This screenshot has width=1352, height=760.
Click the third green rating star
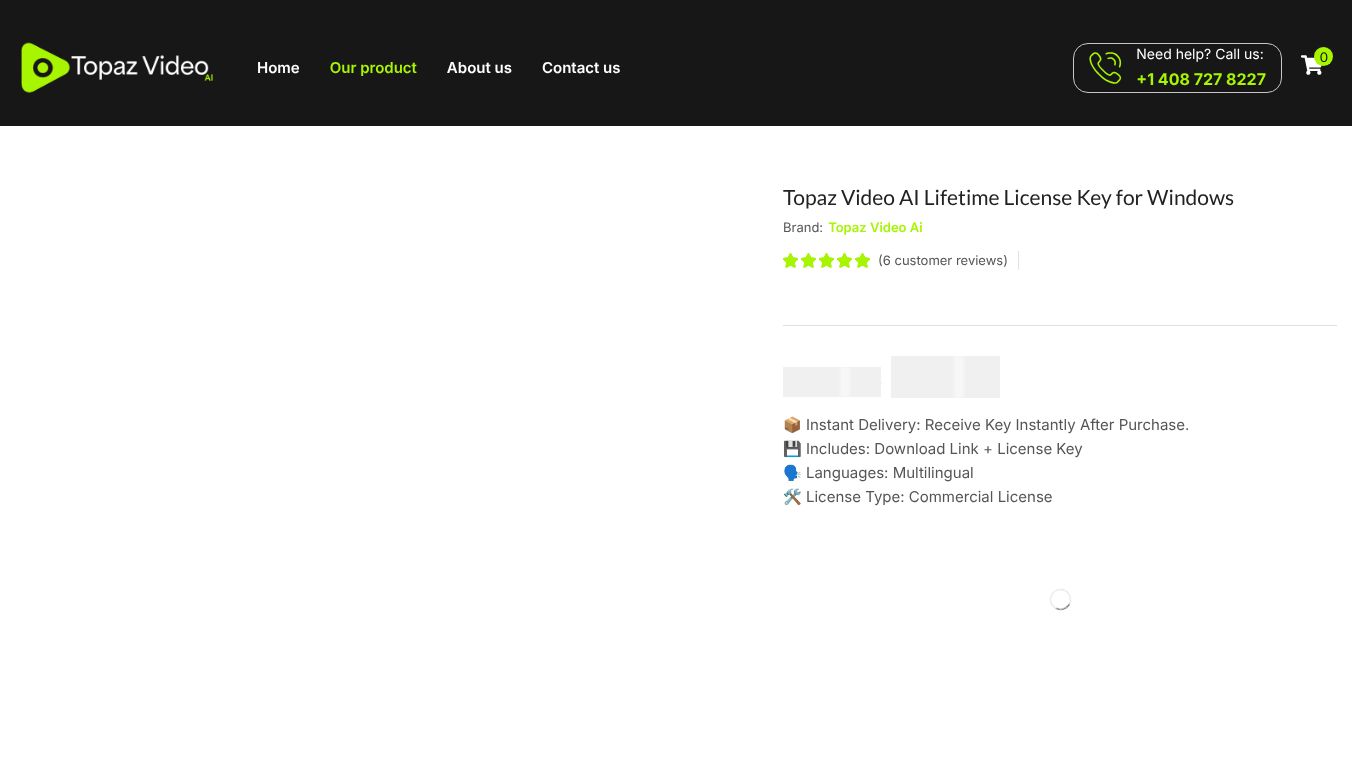tap(827, 260)
